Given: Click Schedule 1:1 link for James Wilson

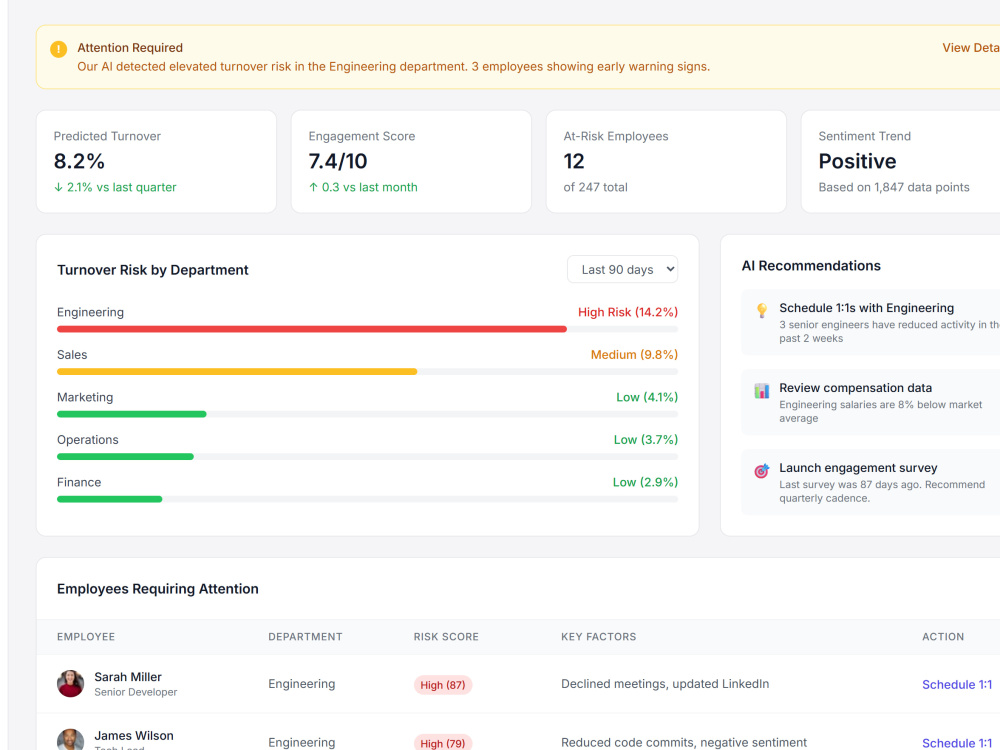Looking at the screenshot, I should 957,743.
